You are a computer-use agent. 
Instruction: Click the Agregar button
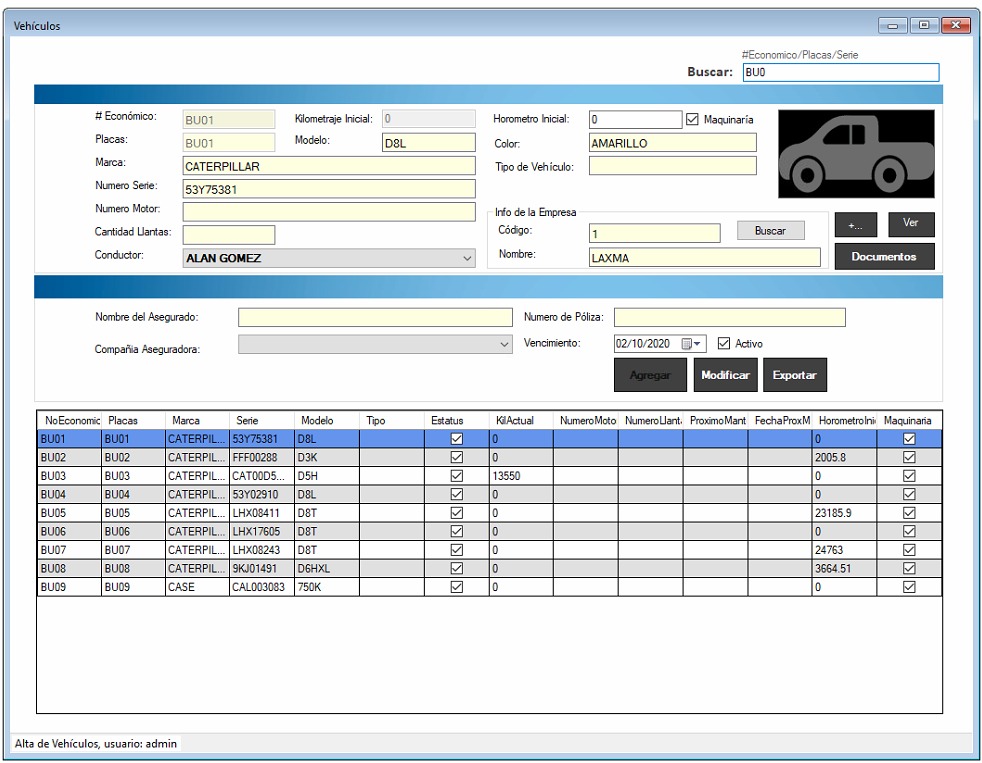[x=650, y=375]
